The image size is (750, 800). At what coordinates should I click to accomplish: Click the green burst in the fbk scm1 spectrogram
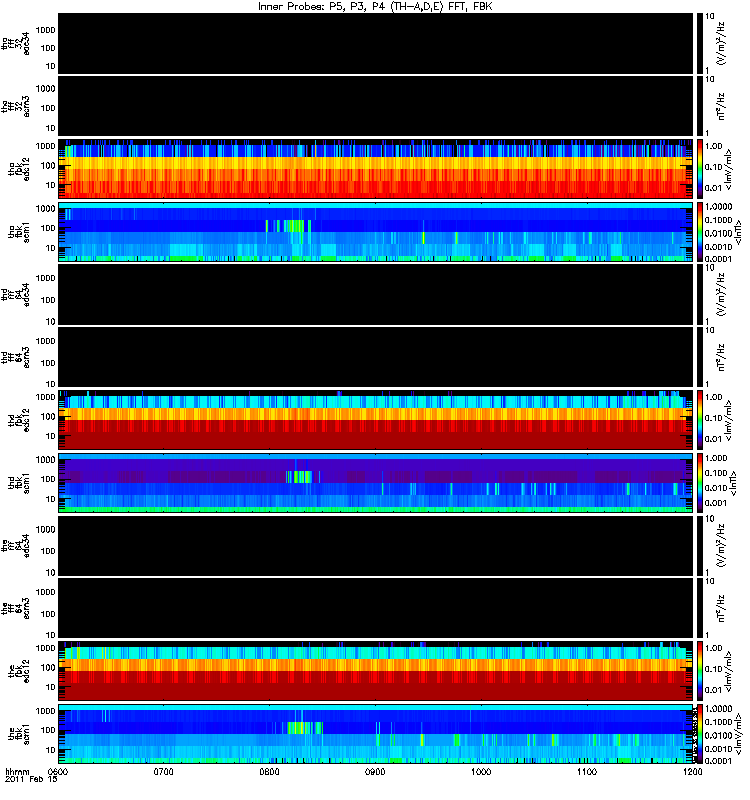(x=304, y=728)
